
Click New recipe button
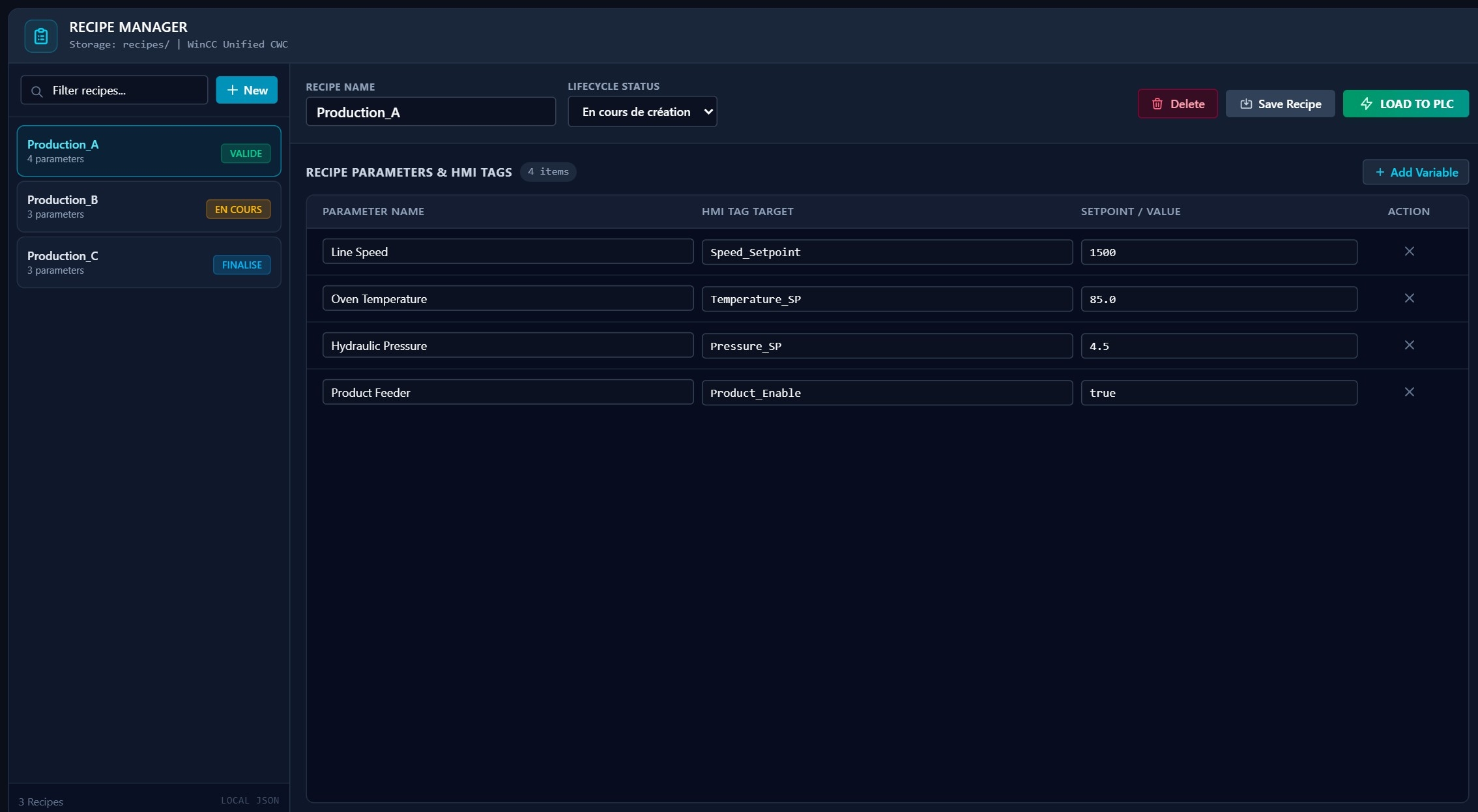tap(246, 91)
